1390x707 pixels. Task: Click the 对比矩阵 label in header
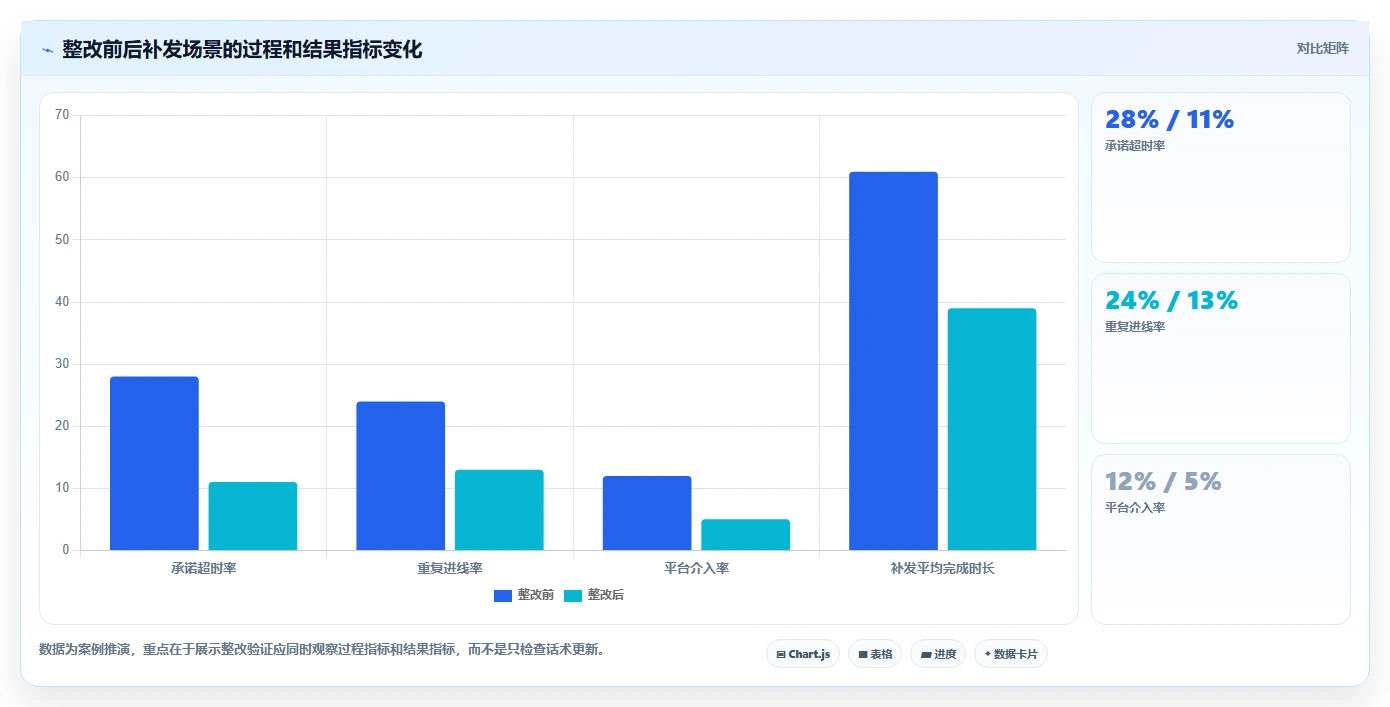point(1322,49)
